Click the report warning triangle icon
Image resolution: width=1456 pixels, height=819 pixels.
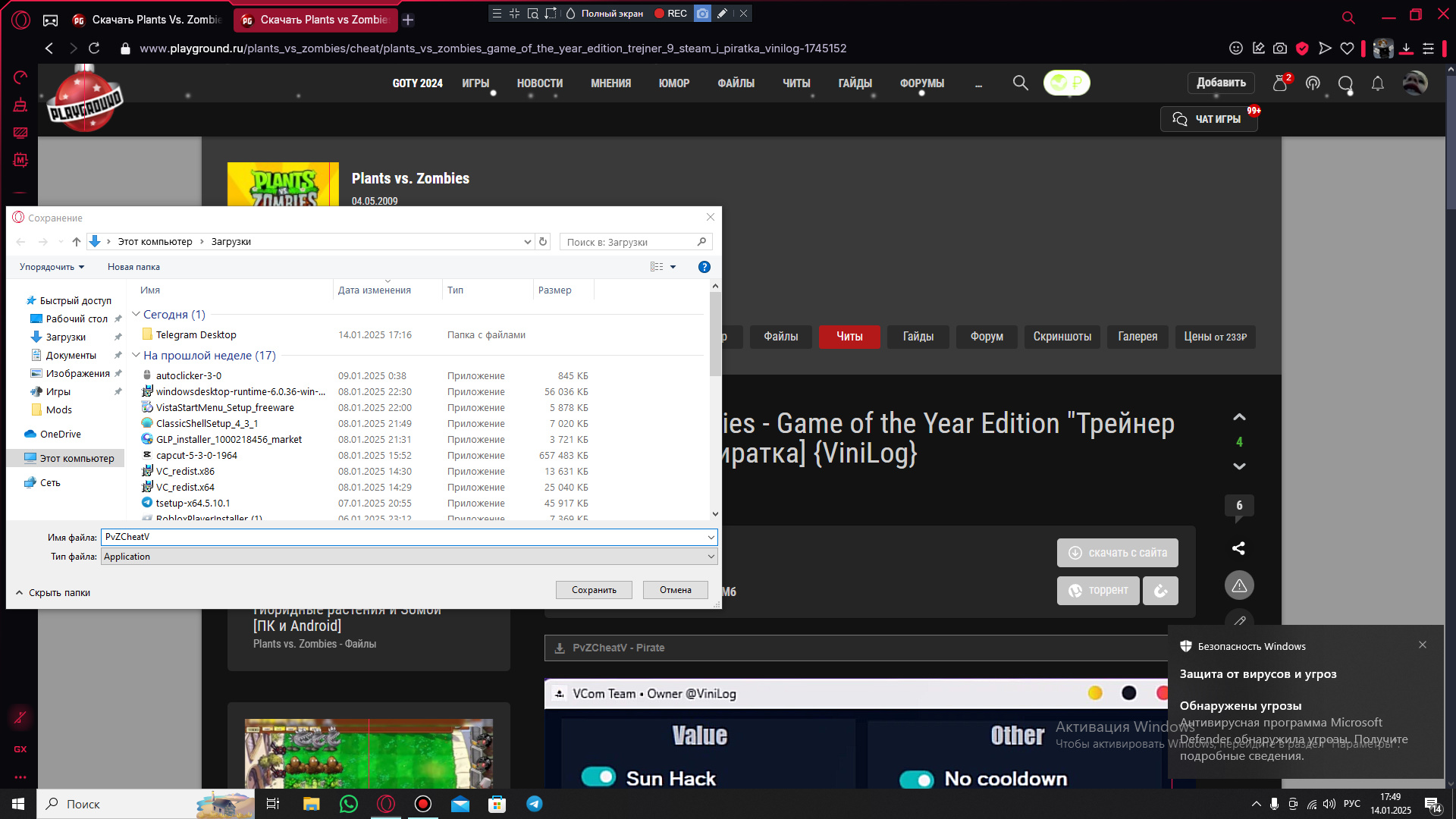[1239, 585]
